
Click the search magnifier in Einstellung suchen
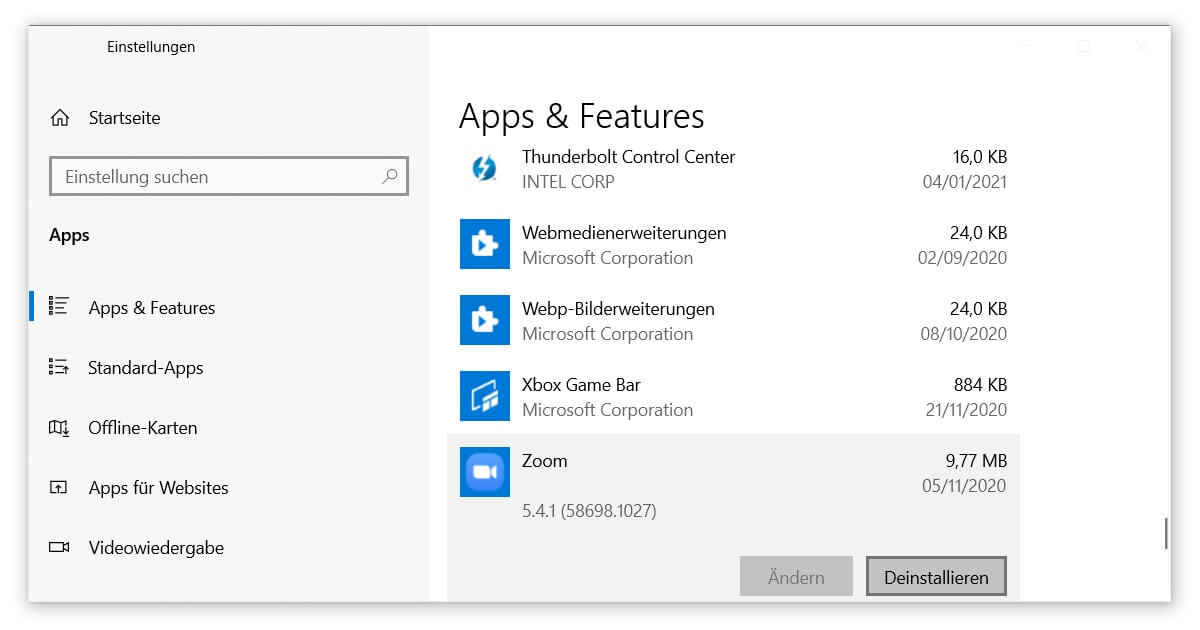click(x=390, y=176)
